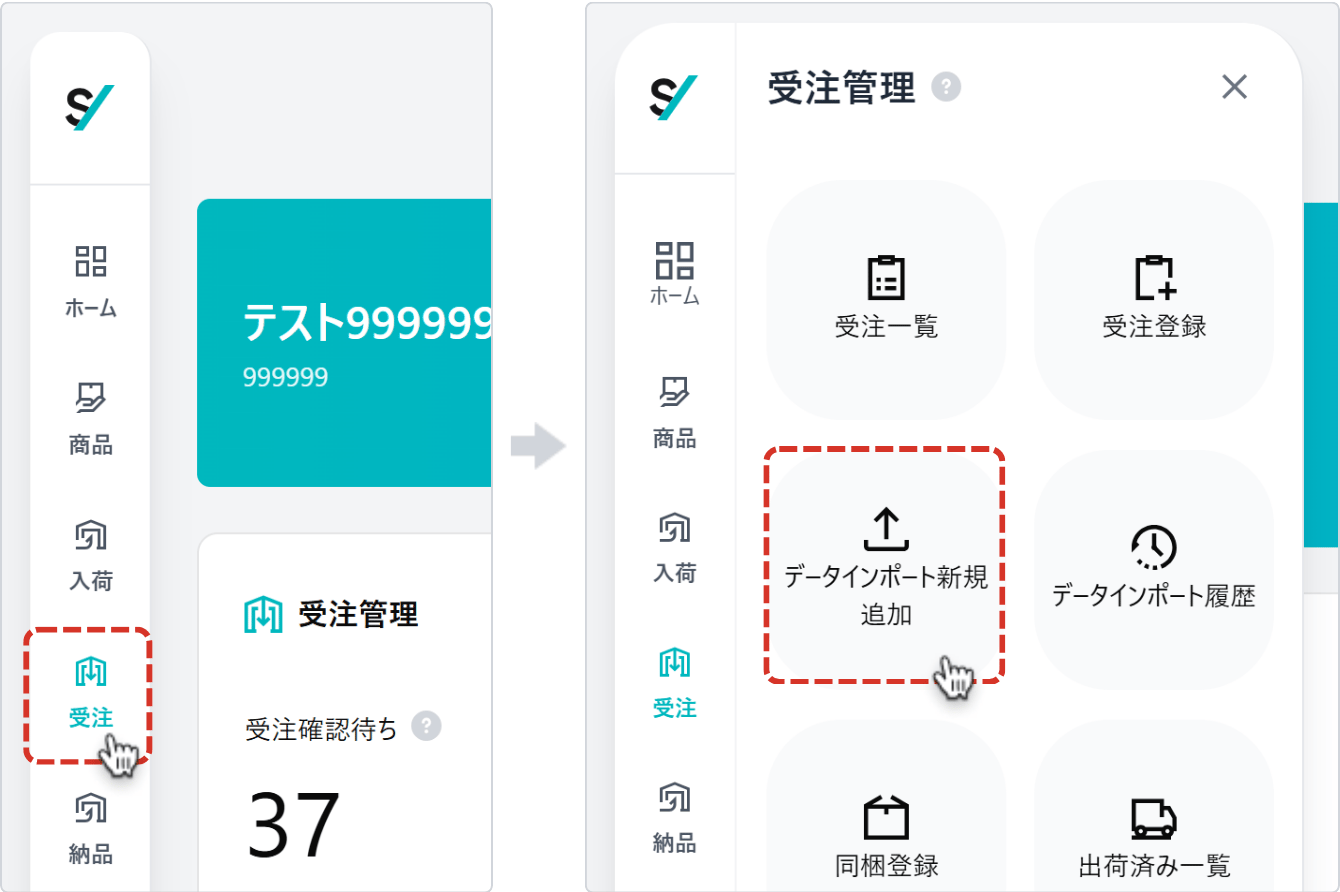Click the 受注確認待ち count 37

coord(295,826)
